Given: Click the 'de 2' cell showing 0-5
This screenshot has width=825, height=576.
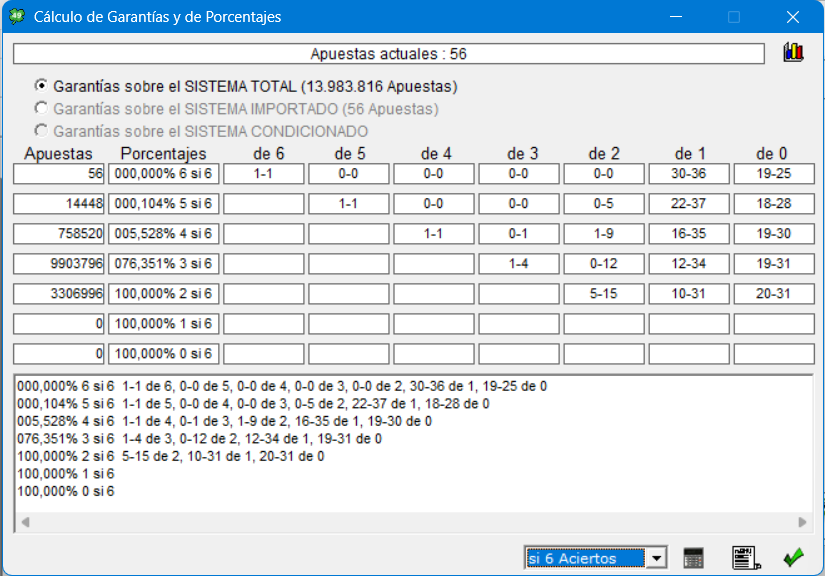Looking at the screenshot, I should coord(603,204).
